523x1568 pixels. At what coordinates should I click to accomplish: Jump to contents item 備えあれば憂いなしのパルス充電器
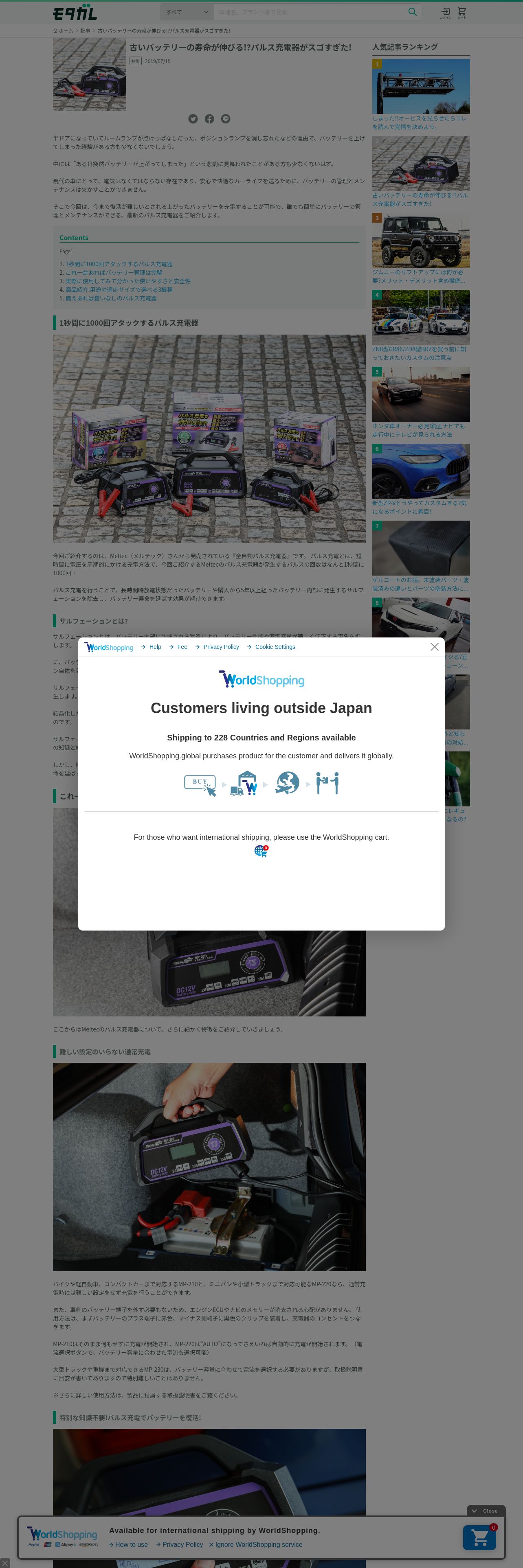[x=111, y=298]
